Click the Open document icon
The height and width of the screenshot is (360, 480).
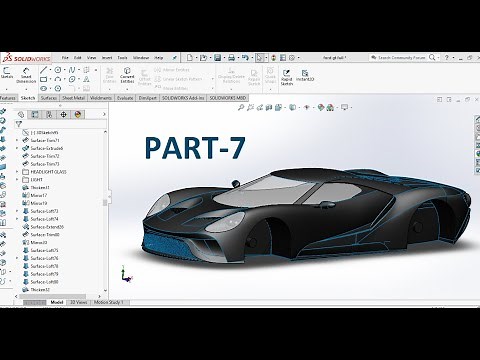click(x=203, y=58)
